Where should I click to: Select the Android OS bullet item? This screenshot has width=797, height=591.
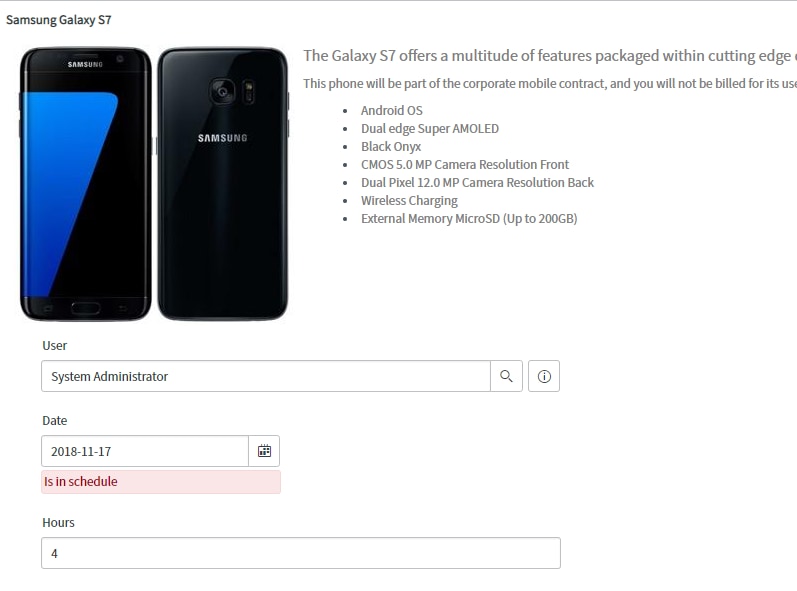391,110
